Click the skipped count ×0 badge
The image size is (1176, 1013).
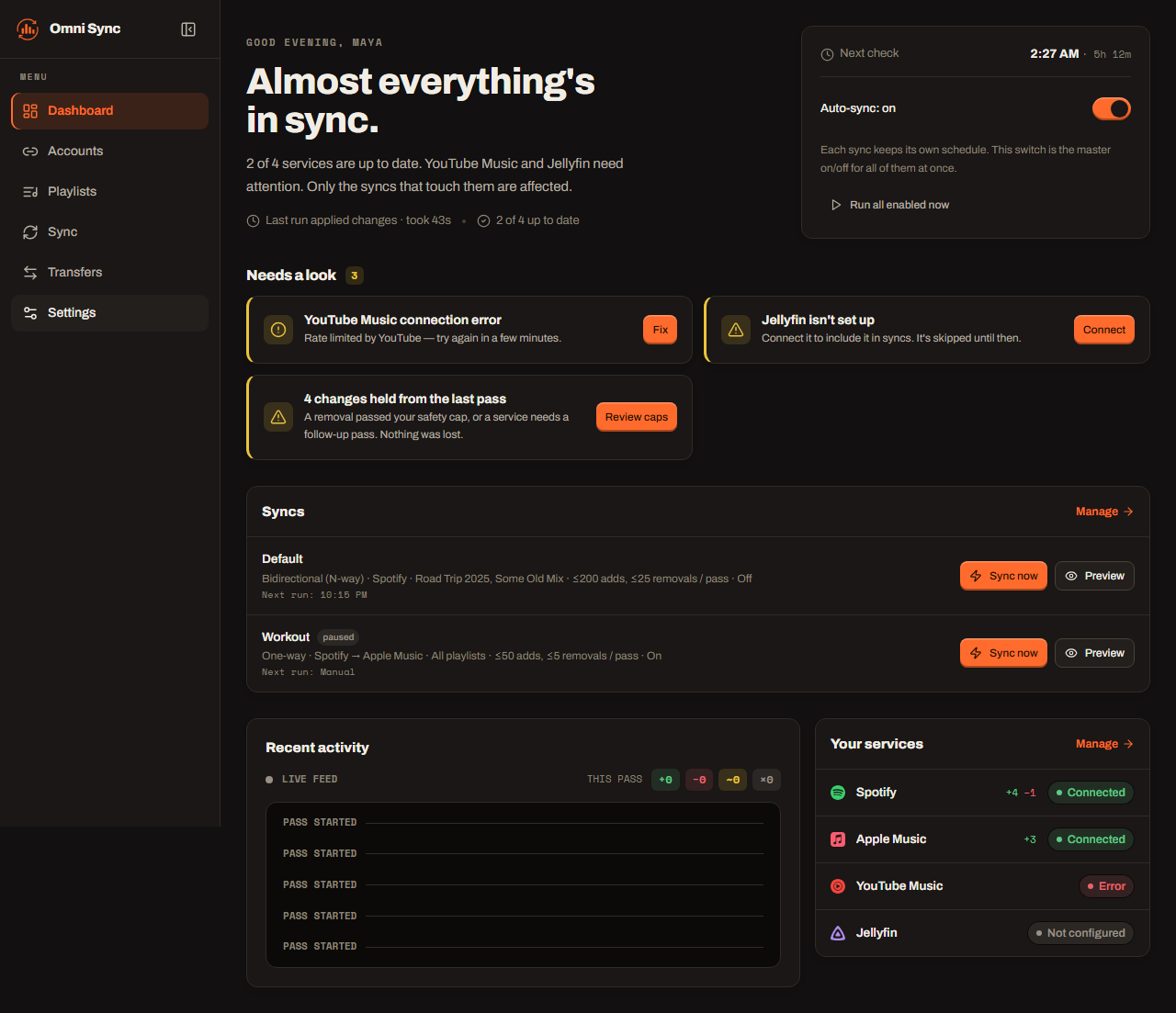(766, 780)
